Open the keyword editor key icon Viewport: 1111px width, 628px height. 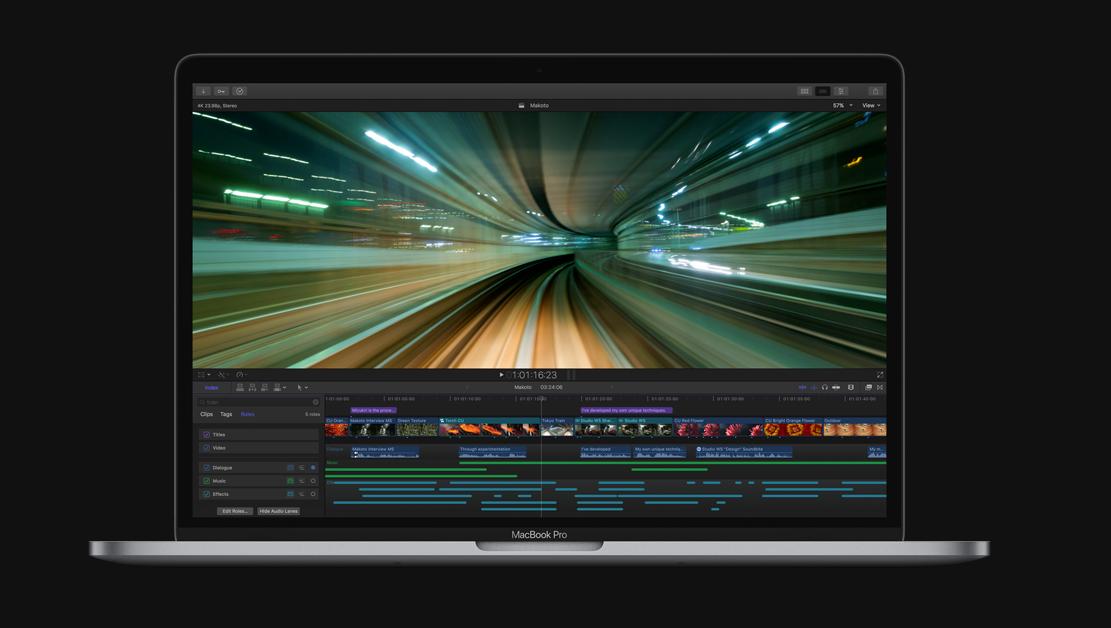pyautogui.click(x=222, y=91)
